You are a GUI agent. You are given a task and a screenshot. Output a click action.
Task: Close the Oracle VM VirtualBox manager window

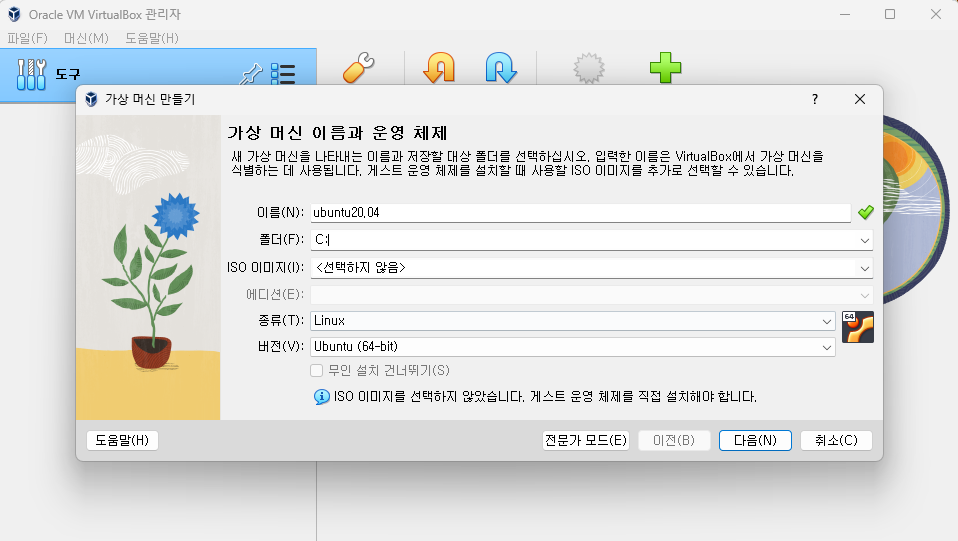click(935, 14)
